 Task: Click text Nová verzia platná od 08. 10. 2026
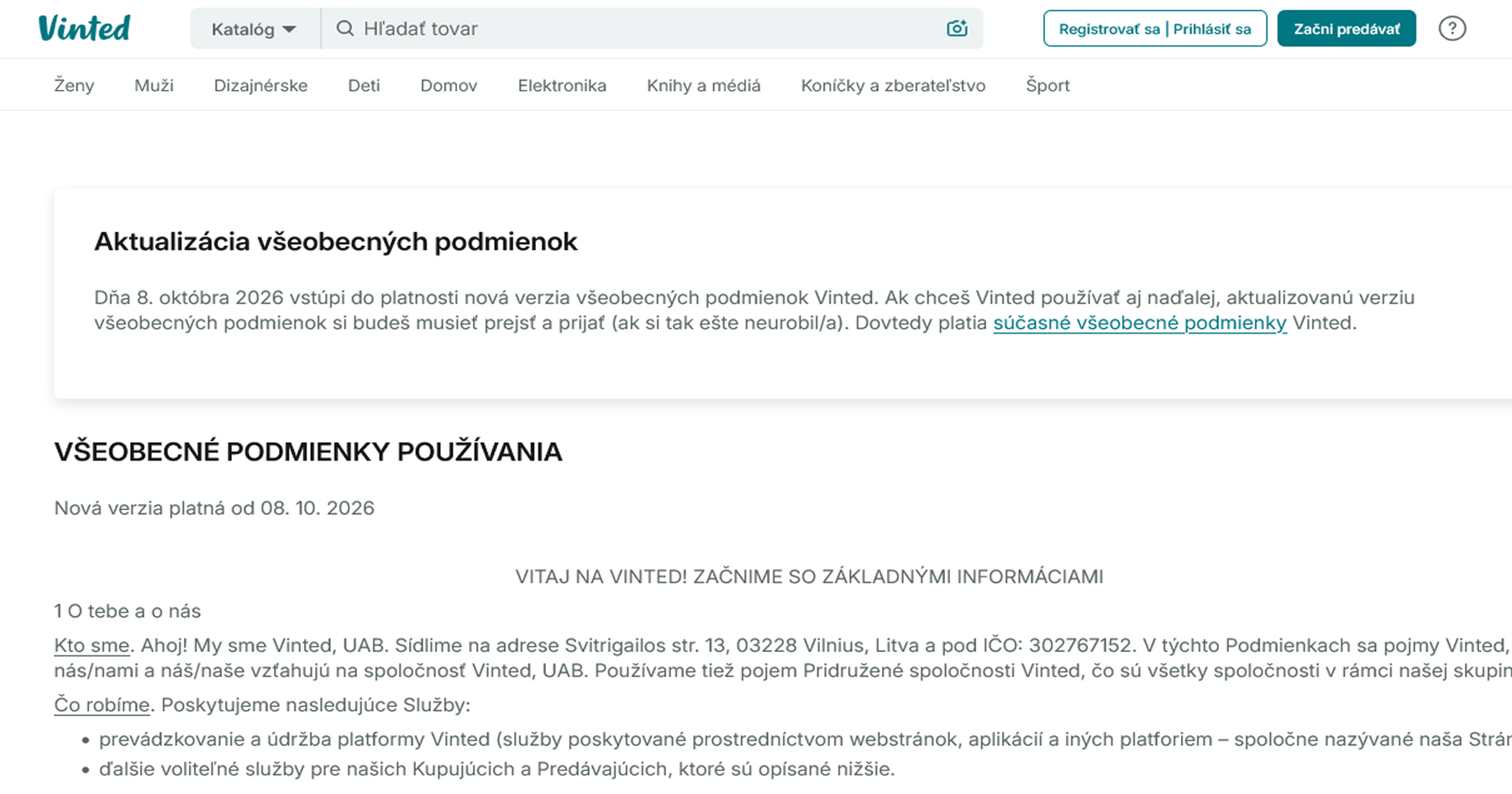[x=214, y=508]
